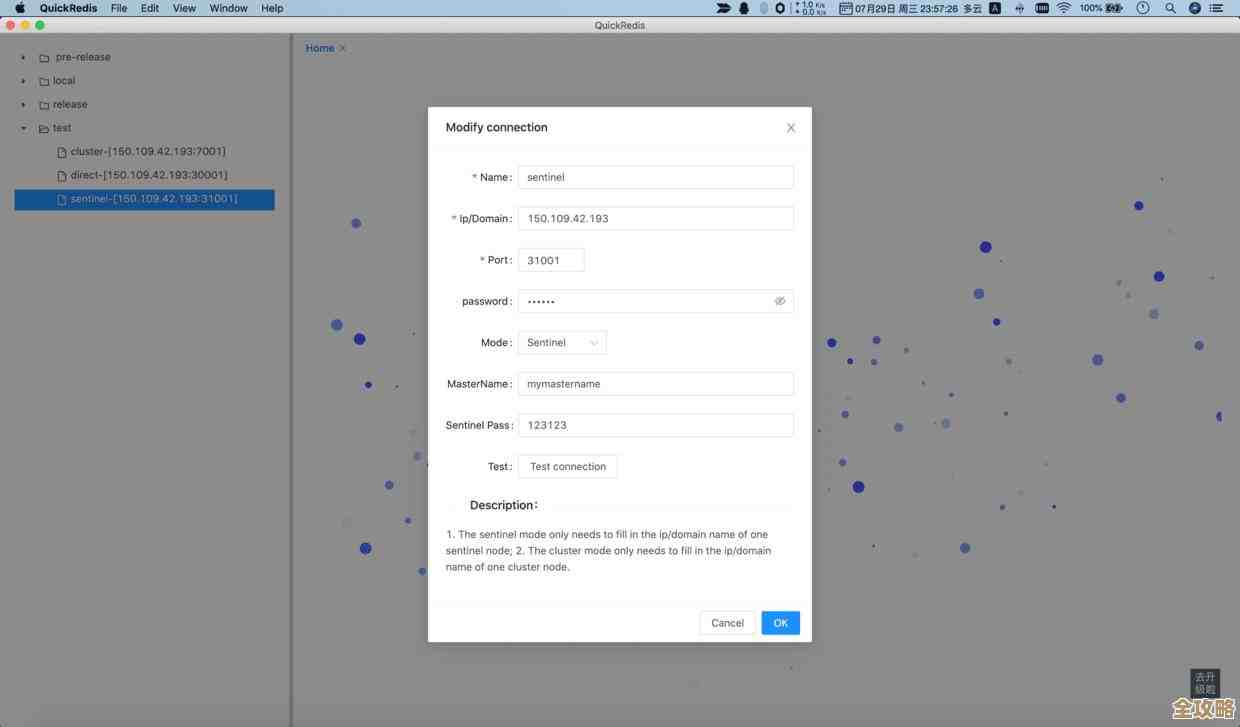Expand the release folder arrow
This screenshot has height=727, width=1240.
pos(23,105)
